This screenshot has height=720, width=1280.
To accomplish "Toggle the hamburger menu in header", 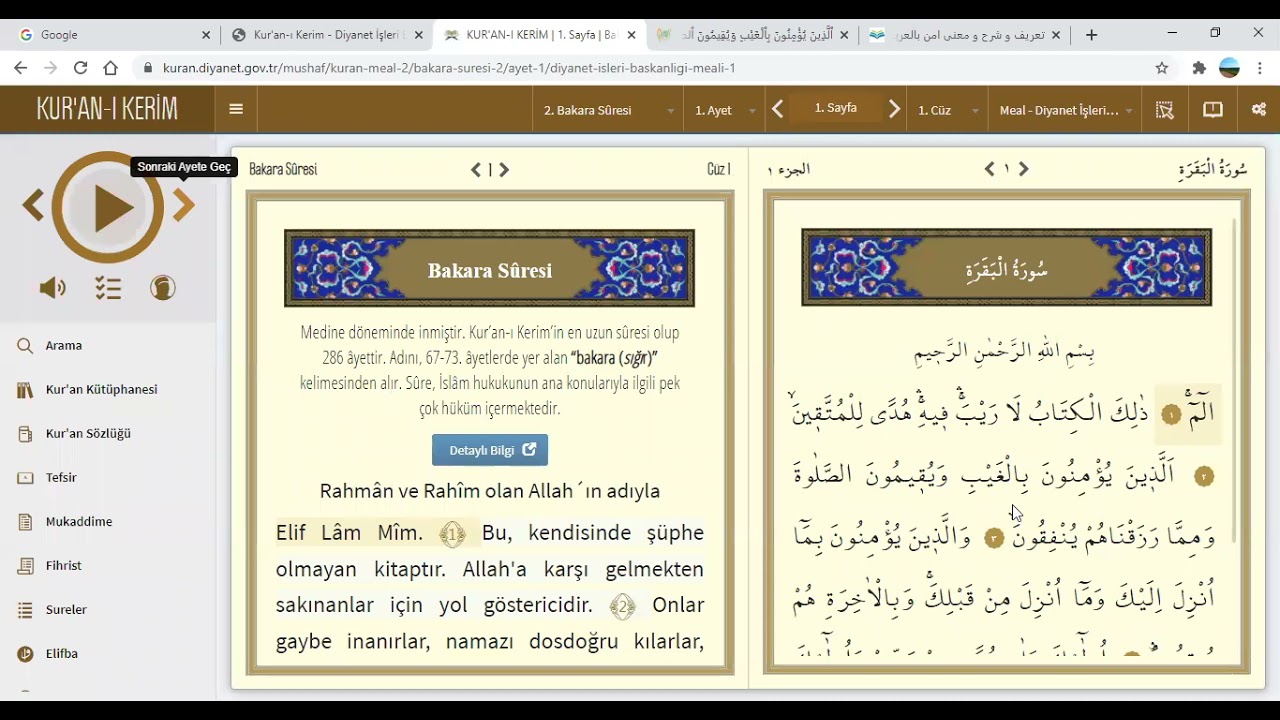I will coord(236,110).
